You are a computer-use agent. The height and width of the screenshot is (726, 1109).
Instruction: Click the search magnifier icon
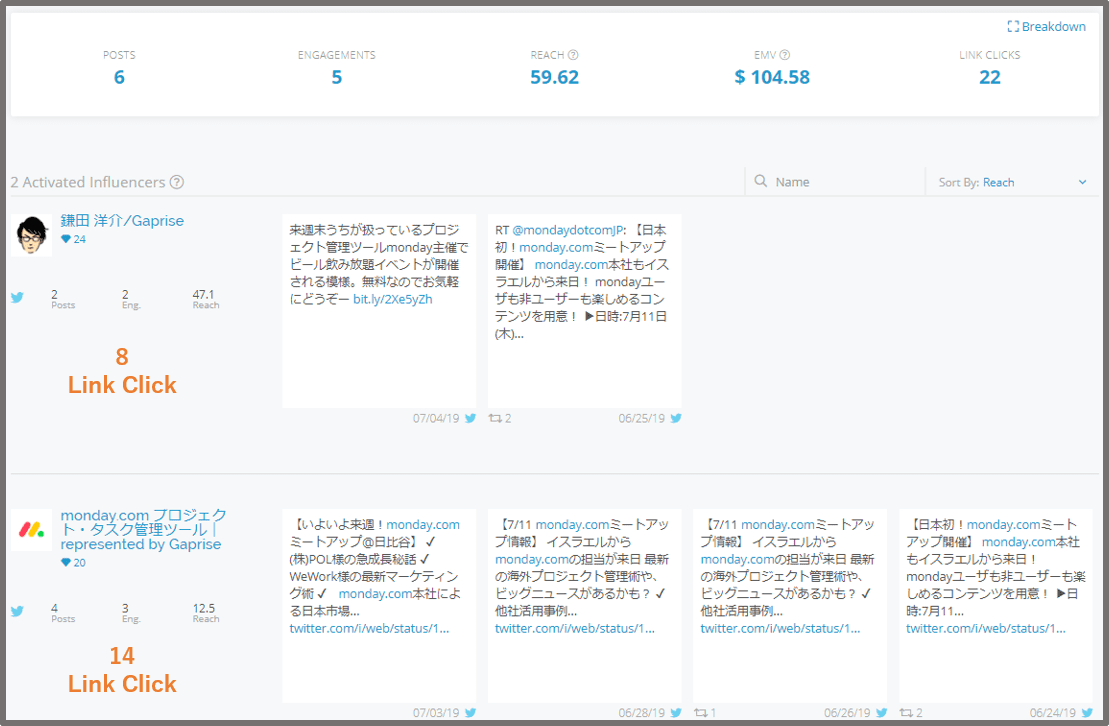(x=760, y=181)
